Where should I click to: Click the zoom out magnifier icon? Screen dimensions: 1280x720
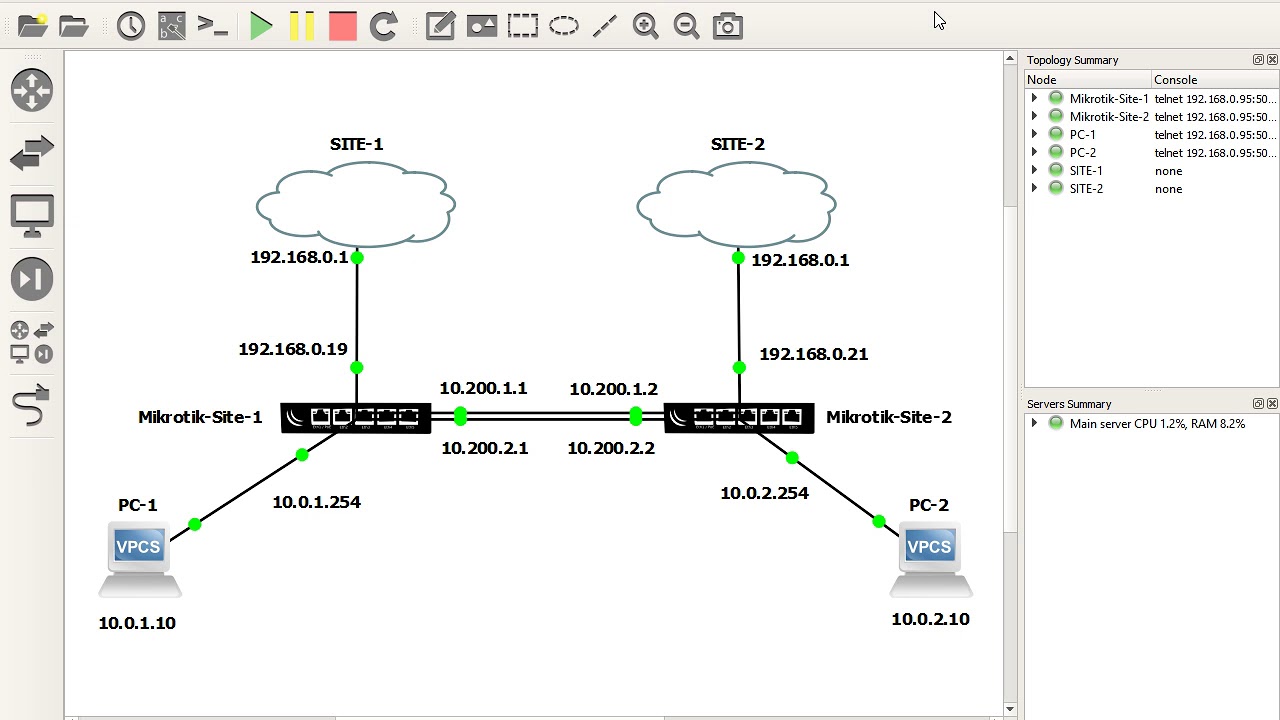pos(687,26)
